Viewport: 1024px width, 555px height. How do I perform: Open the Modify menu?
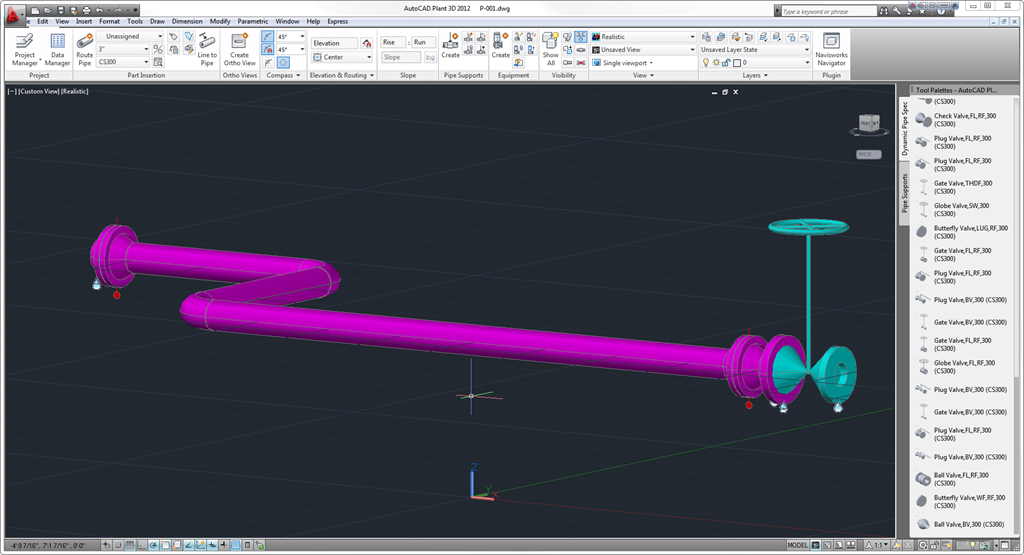coord(220,22)
